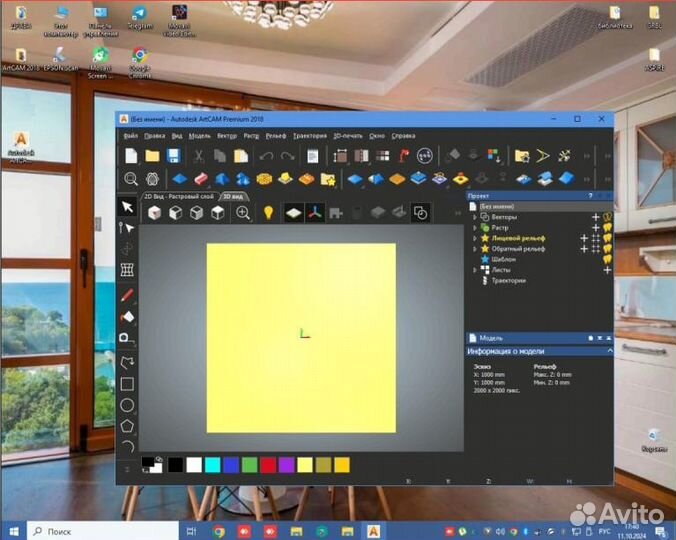
Task: Toggle visibility bulb for Шаблон row
Action: tap(607, 259)
